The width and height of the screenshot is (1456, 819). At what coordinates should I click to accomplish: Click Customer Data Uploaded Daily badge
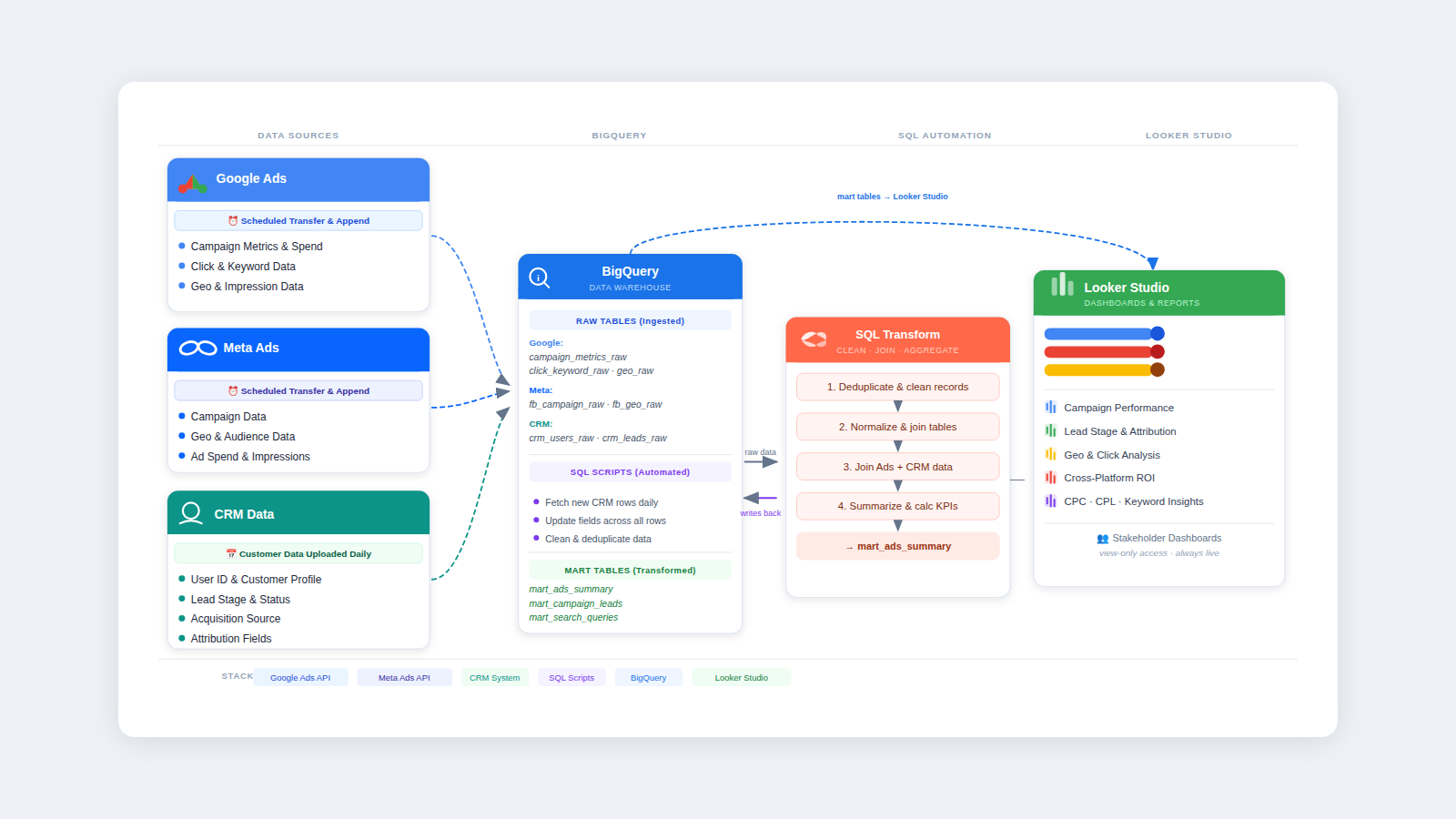pyautogui.click(x=298, y=554)
